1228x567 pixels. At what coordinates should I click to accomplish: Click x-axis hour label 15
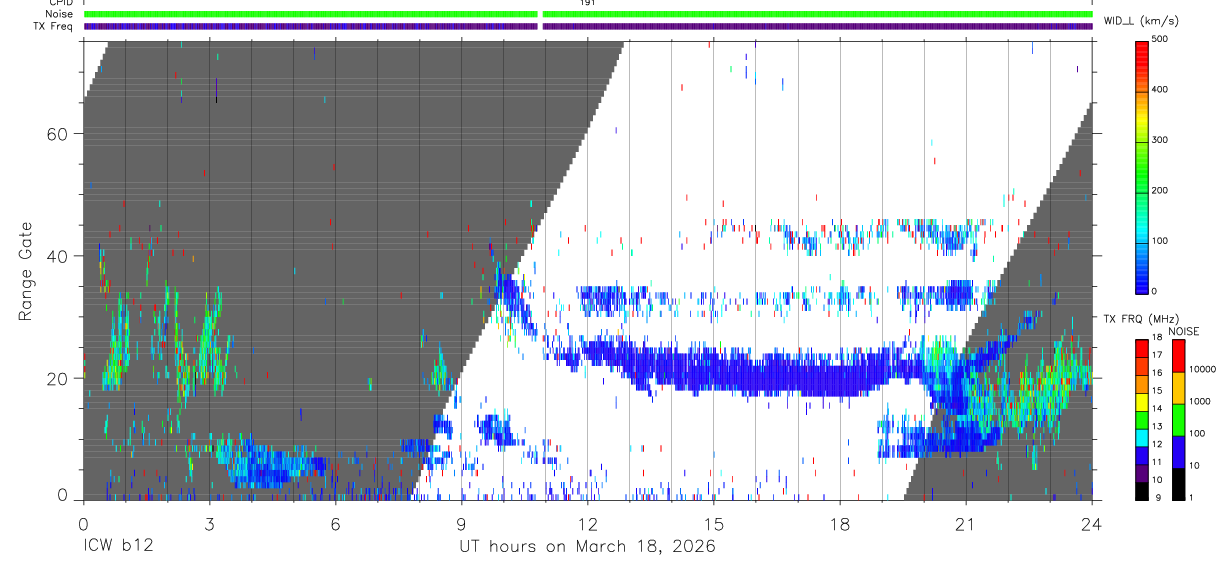[x=713, y=522]
